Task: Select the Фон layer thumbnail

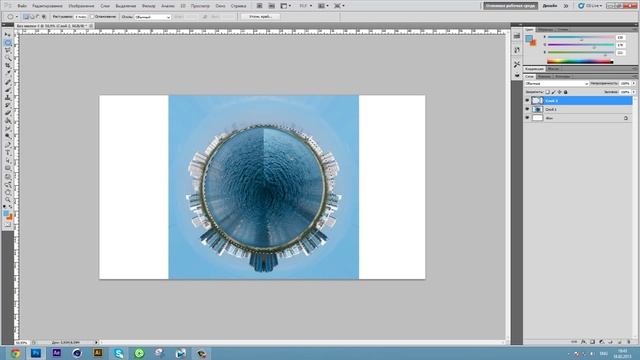Action: point(538,118)
